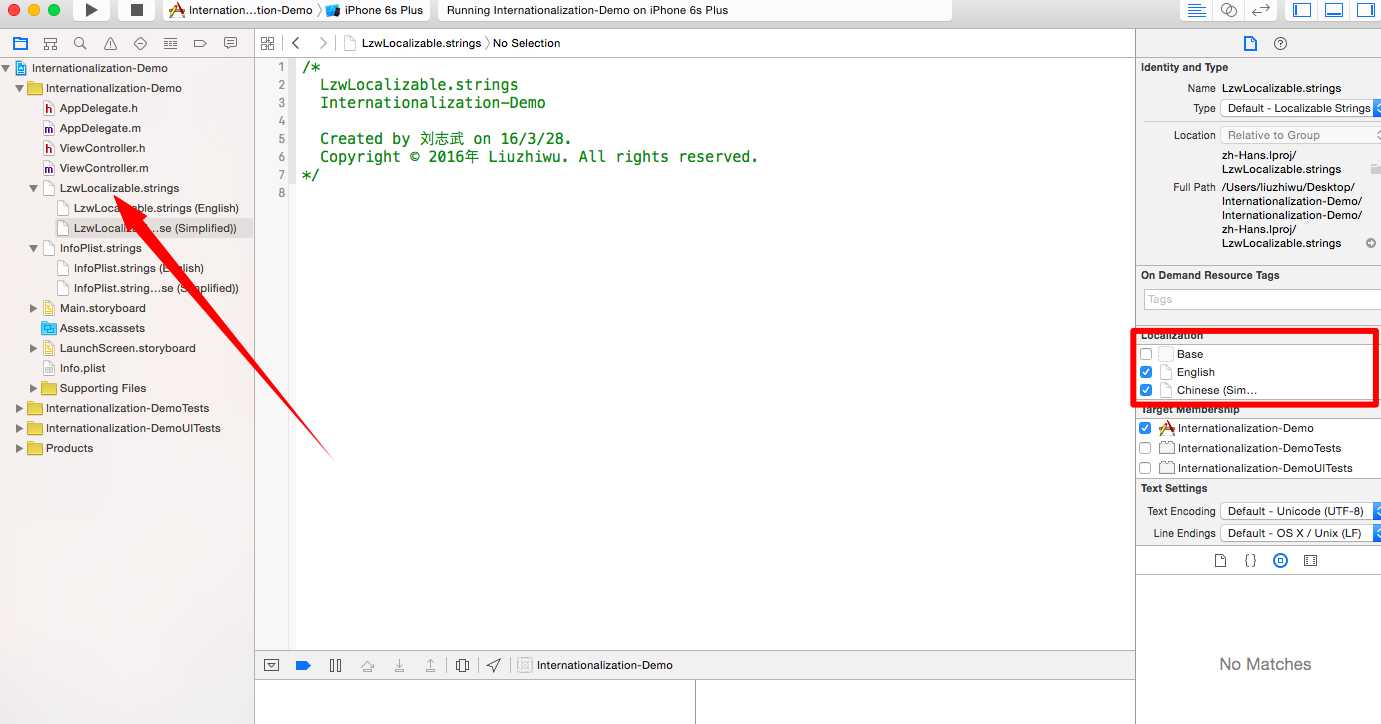Open the related items grid menu
The height and width of the screenshot is (724, 1381).
click(267, 43)
